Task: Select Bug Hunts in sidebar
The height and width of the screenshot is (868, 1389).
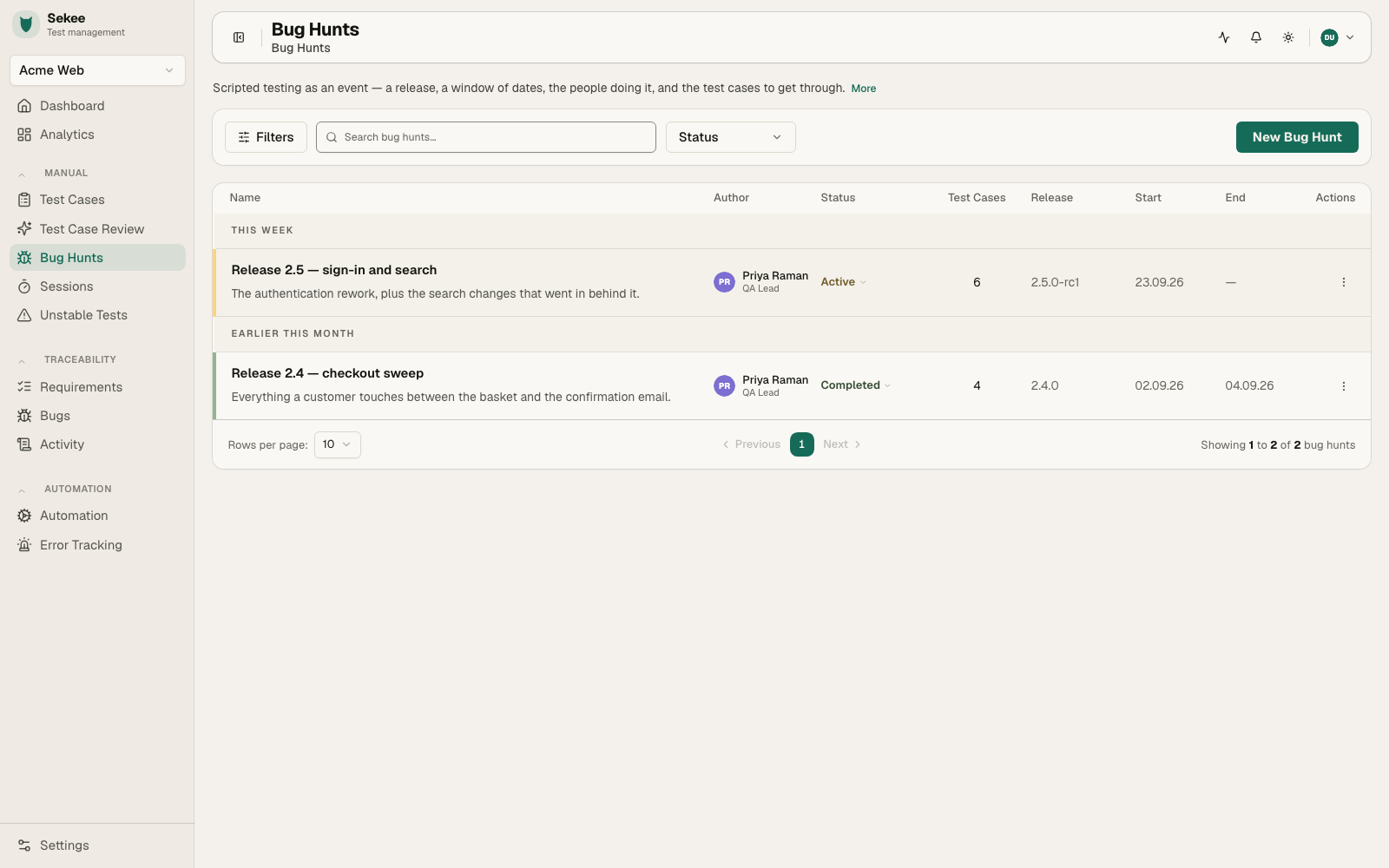Action: 97,258
